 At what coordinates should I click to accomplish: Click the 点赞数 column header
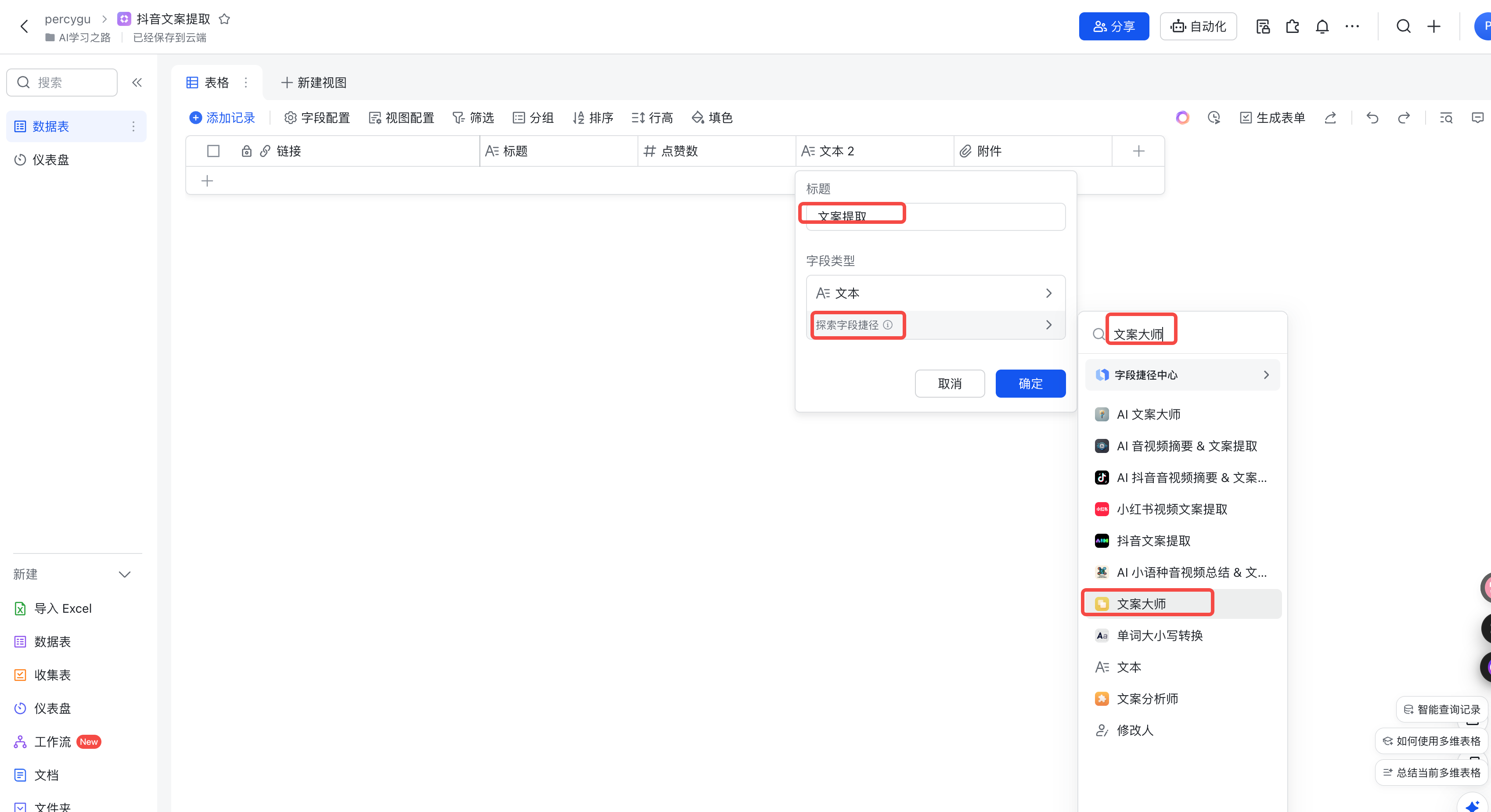tap(717, 151)
